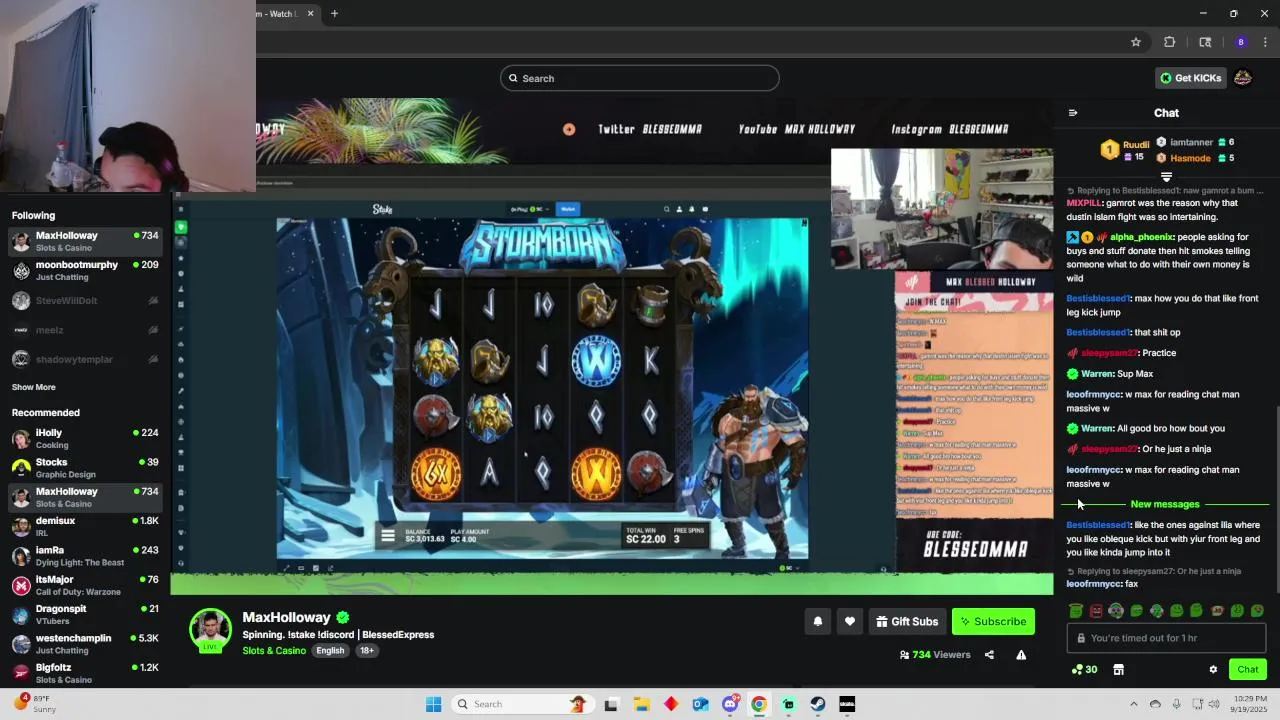Collapse the chat panel with the arrow icon

1073,113
